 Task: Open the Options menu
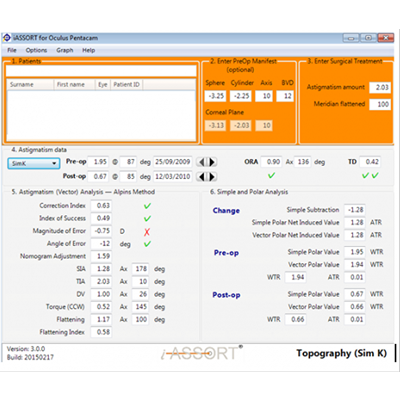click(x=36, y=50)
